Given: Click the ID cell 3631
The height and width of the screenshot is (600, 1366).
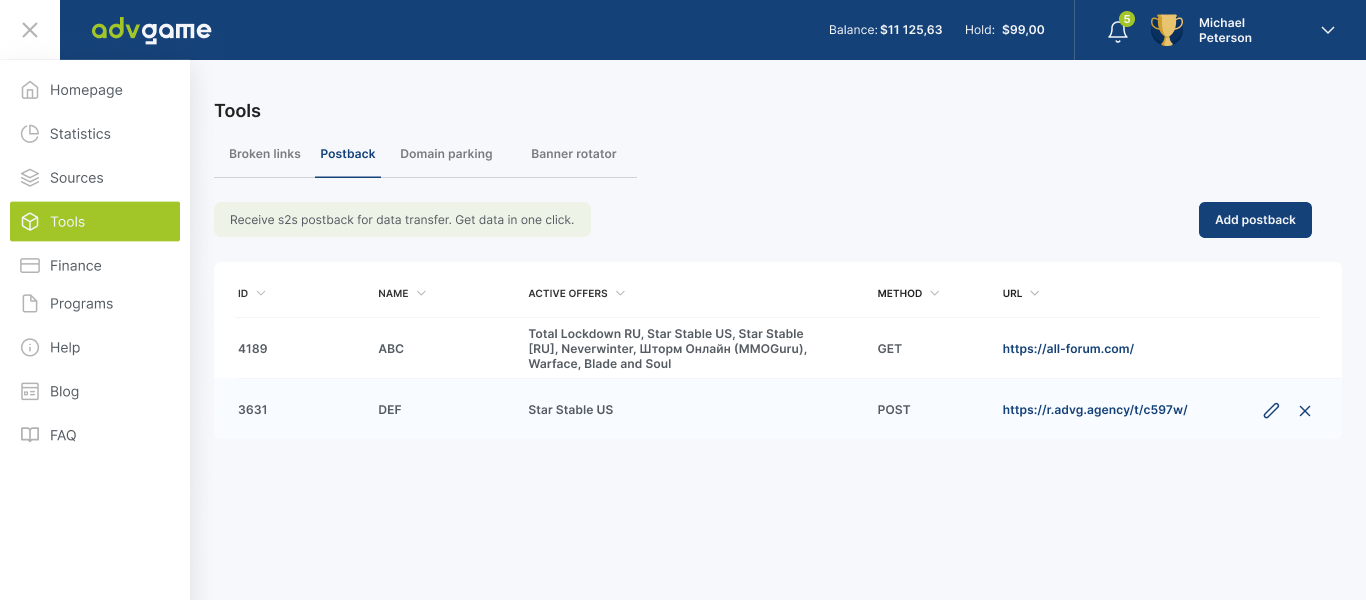Looking at the screenshot, I should pos(253,410).
